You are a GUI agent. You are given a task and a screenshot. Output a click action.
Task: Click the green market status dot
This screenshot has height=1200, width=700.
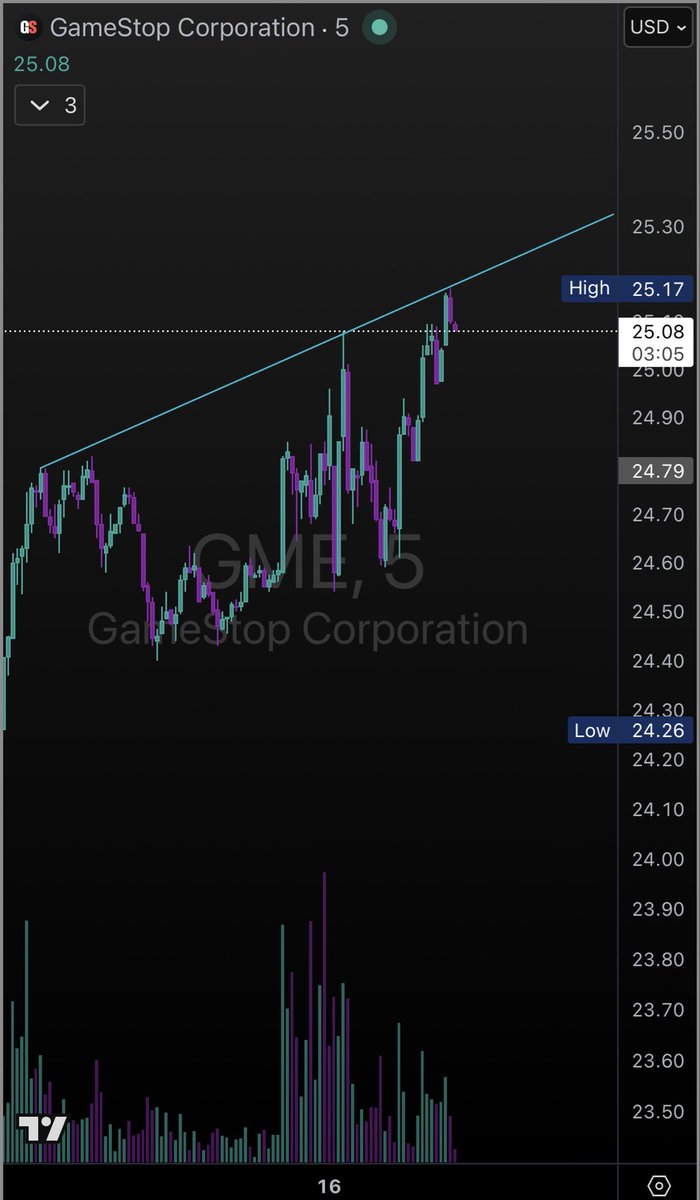pyautogui.click(x=379, y=28)
